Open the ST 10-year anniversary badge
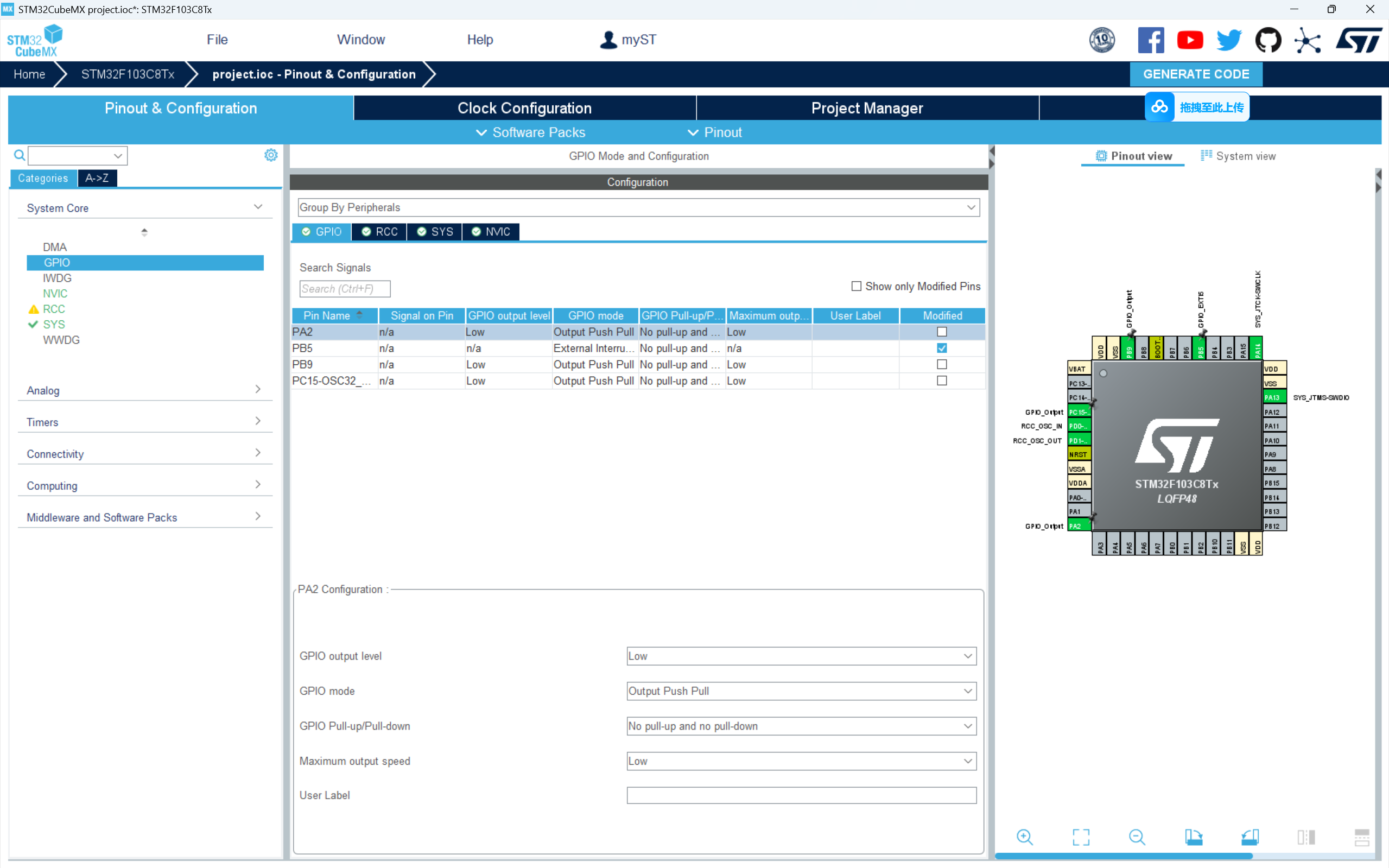 1102,40
